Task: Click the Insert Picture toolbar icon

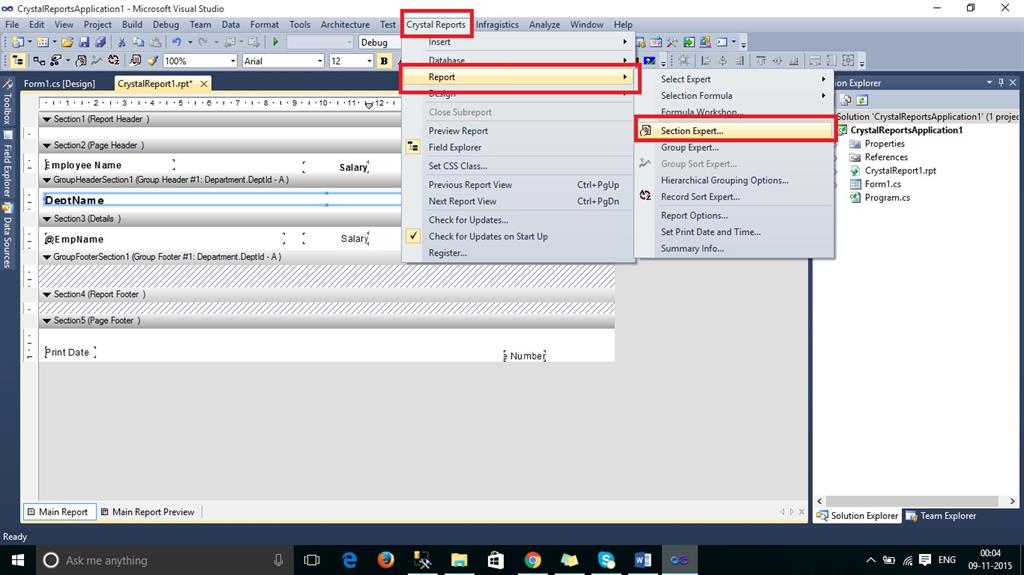Action: [650, 61]
